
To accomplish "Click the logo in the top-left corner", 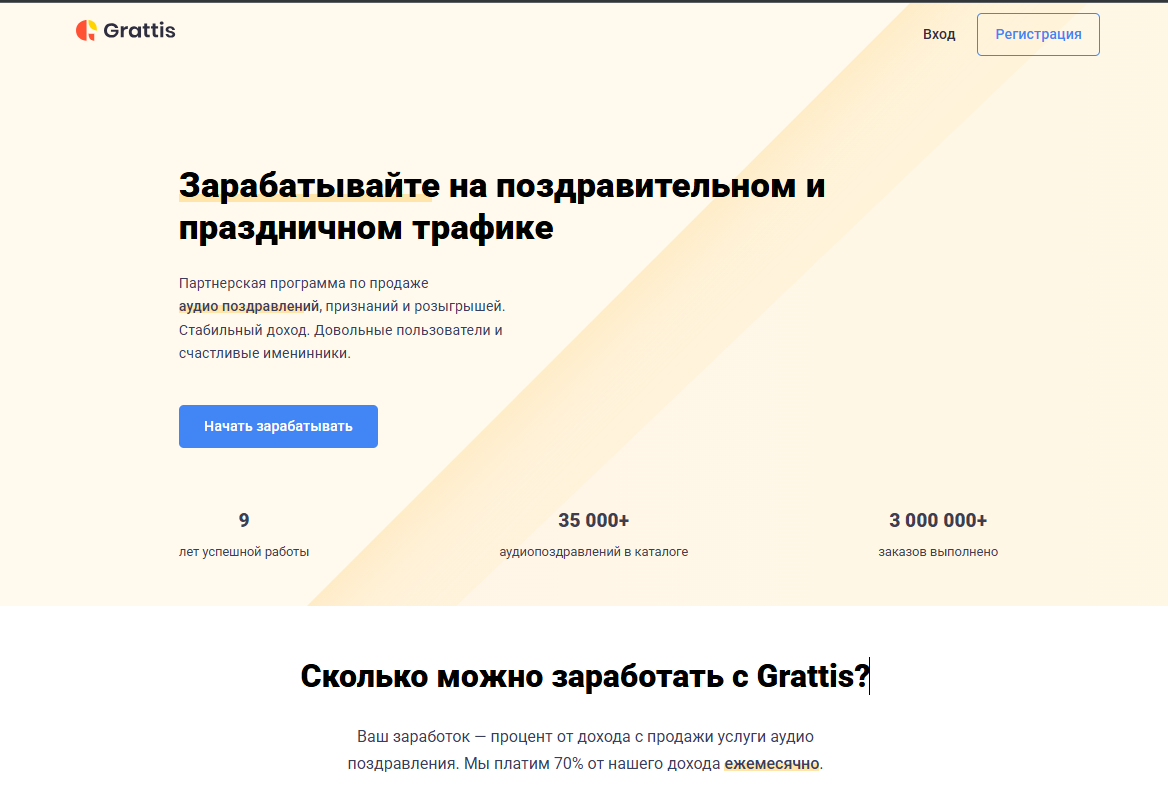I will click(x=125, y=30).
